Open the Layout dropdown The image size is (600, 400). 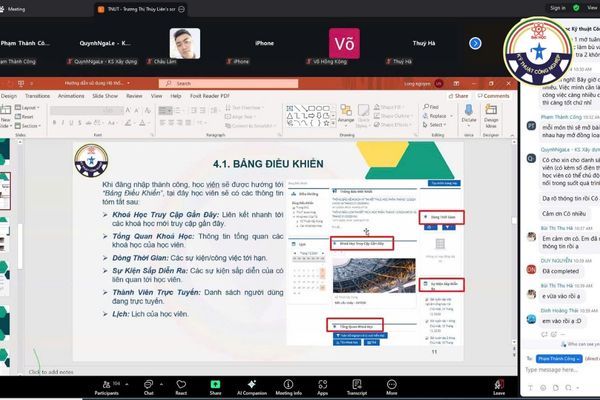tap(26, 108)
